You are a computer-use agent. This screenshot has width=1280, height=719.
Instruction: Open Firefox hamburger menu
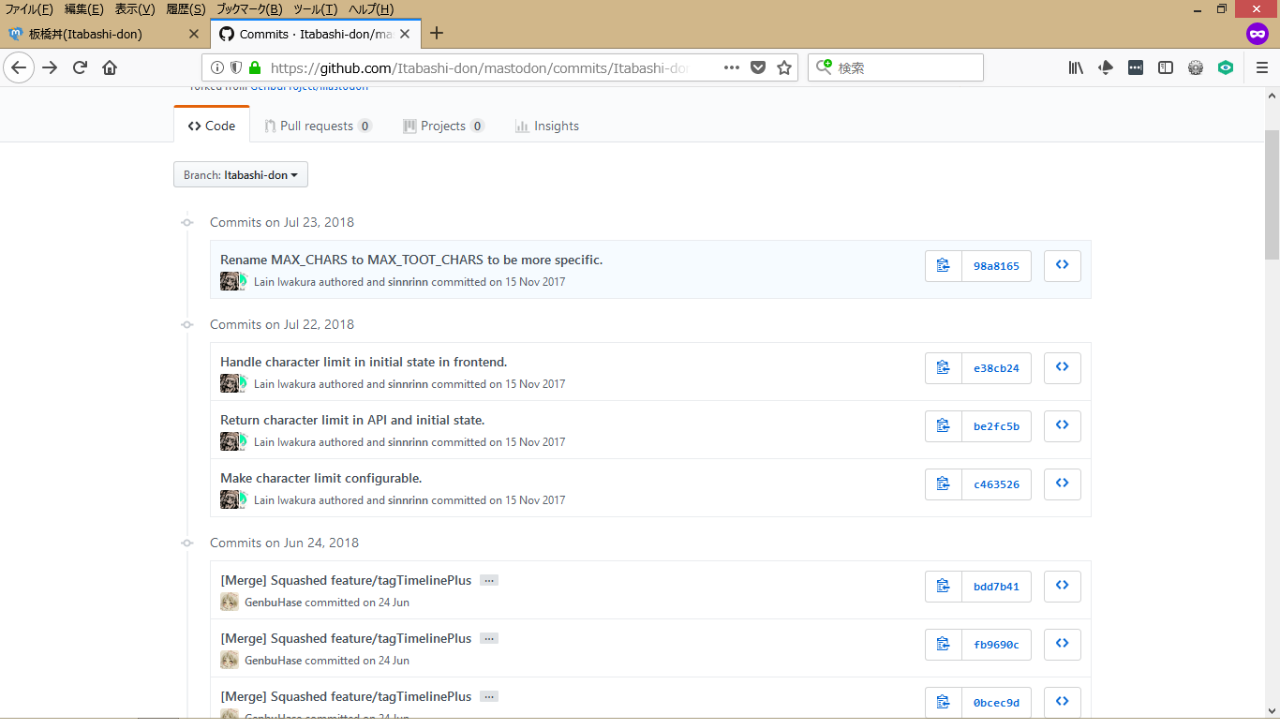click(x=1262, y=68)
